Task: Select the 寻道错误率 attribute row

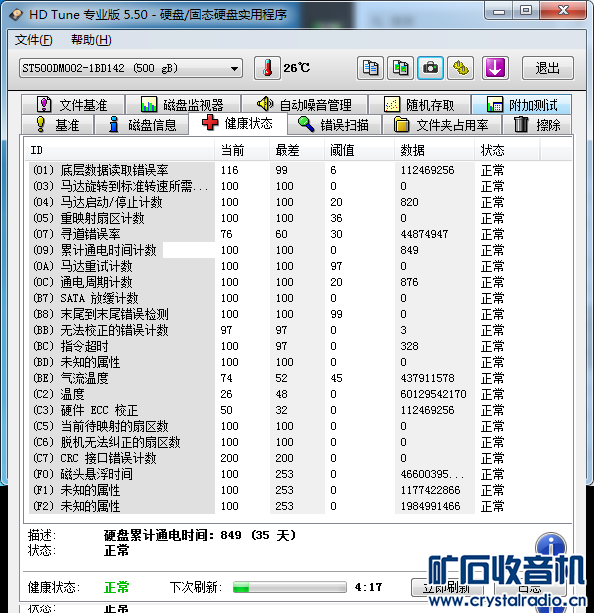Action: pyautogui.click(x=300, y=234)
